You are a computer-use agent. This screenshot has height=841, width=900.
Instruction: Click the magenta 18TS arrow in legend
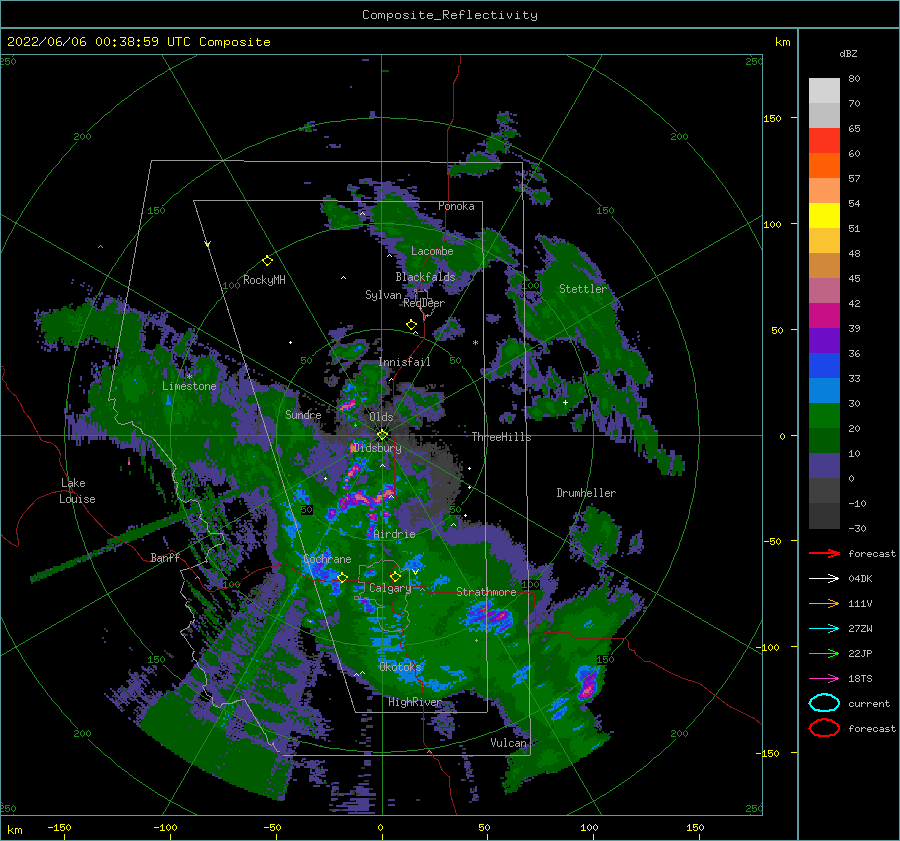point(824,679)
